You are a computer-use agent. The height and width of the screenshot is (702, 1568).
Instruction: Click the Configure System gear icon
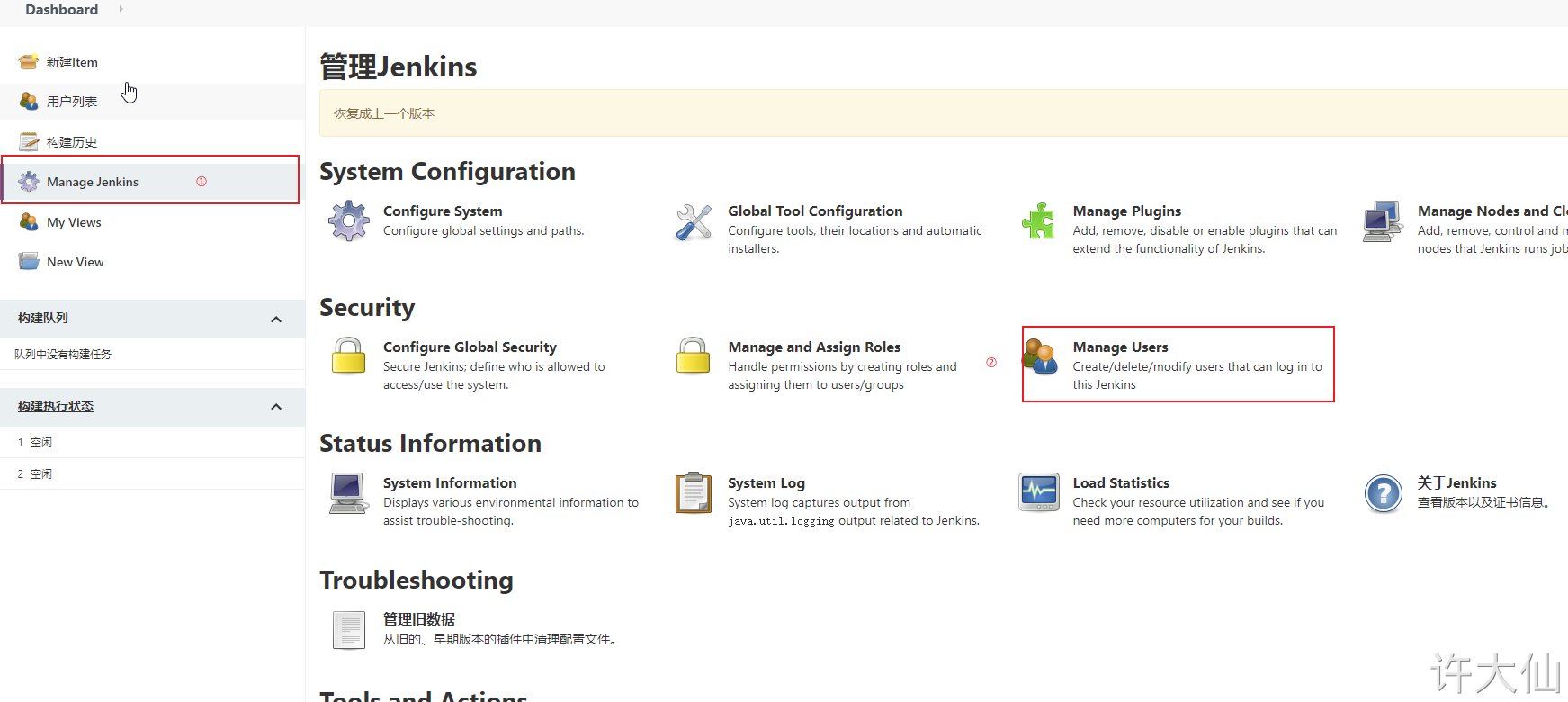coord(349,221)
